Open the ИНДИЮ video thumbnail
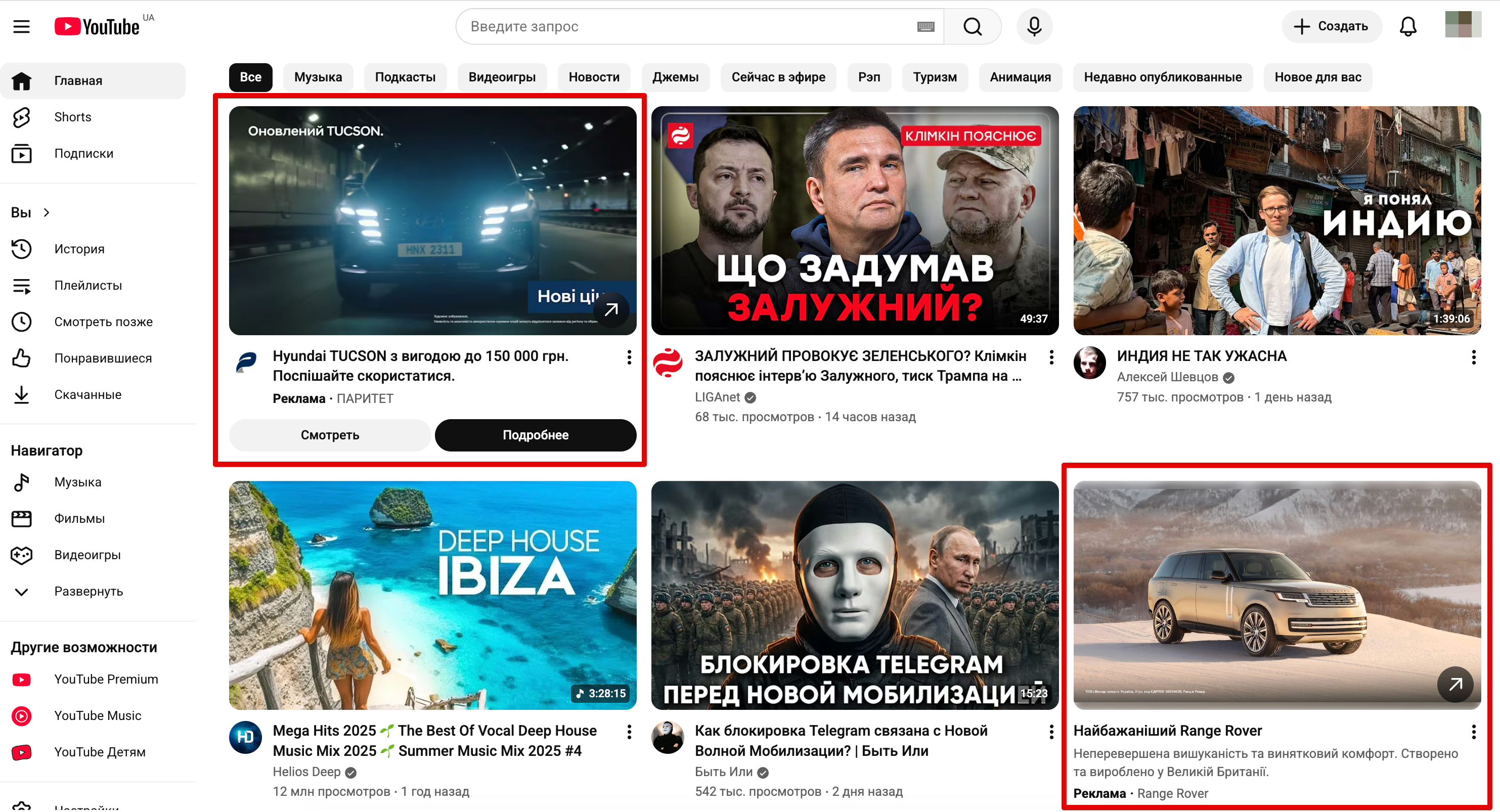 (x=1277, y=220)
